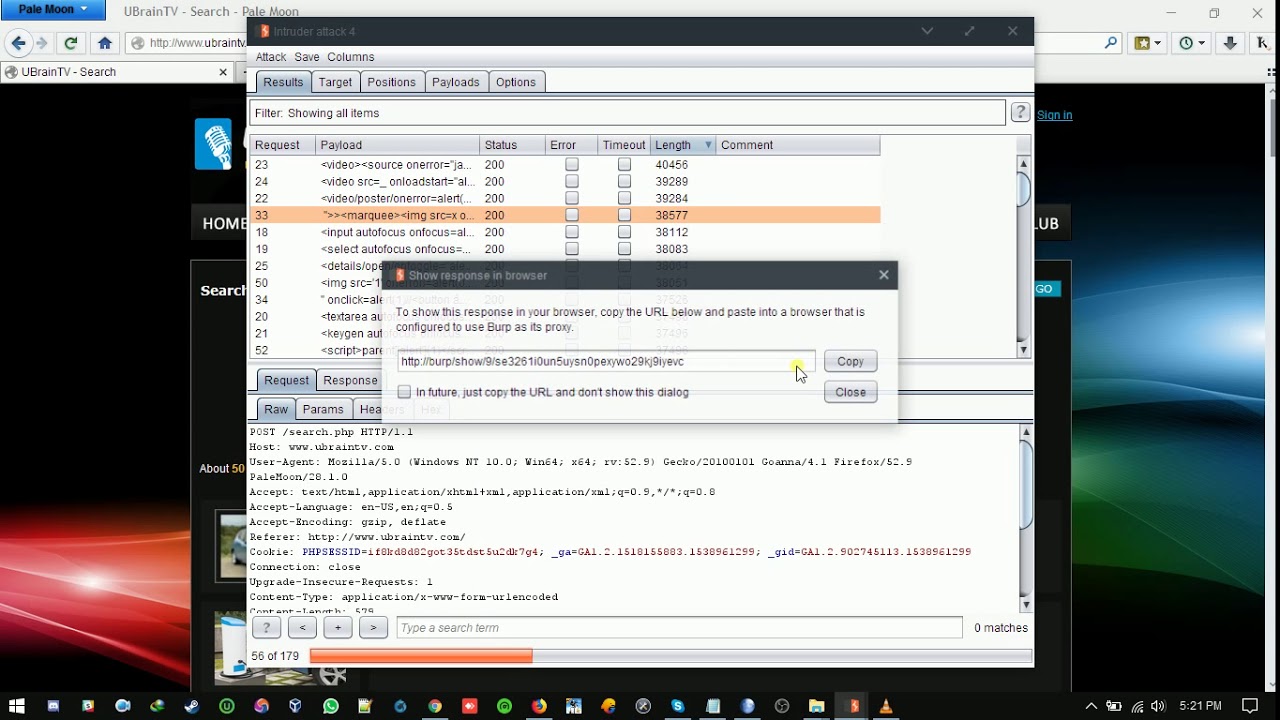Viewport: 1280px width, 720px height.
Task: Go to the Pale Moon home page
Action: [x=105, y=43]
